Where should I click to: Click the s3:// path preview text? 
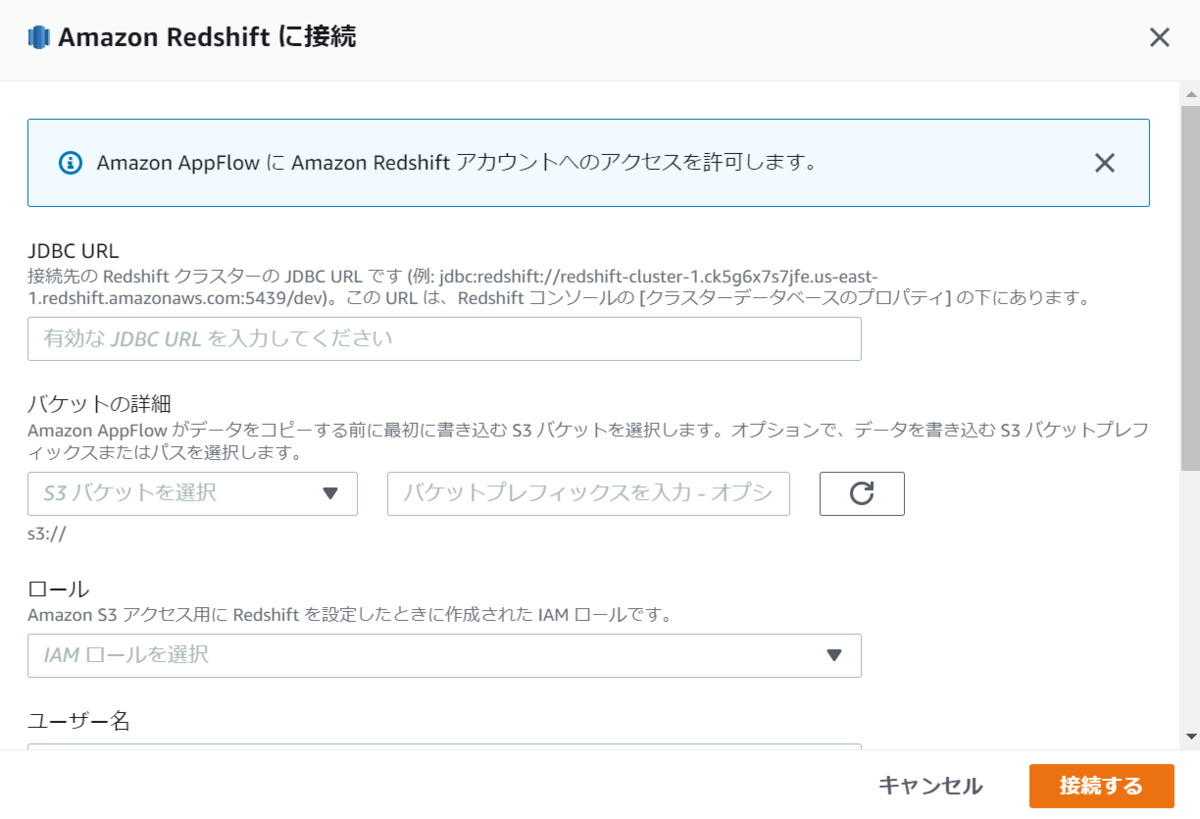(47, 533)
